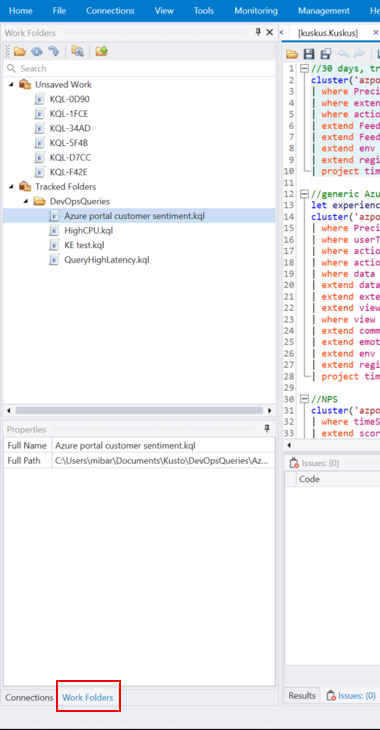Viewport: 380px width, 730px height.
Task: Click the tree scrollbar right arrow
Action: pos(269,411)
